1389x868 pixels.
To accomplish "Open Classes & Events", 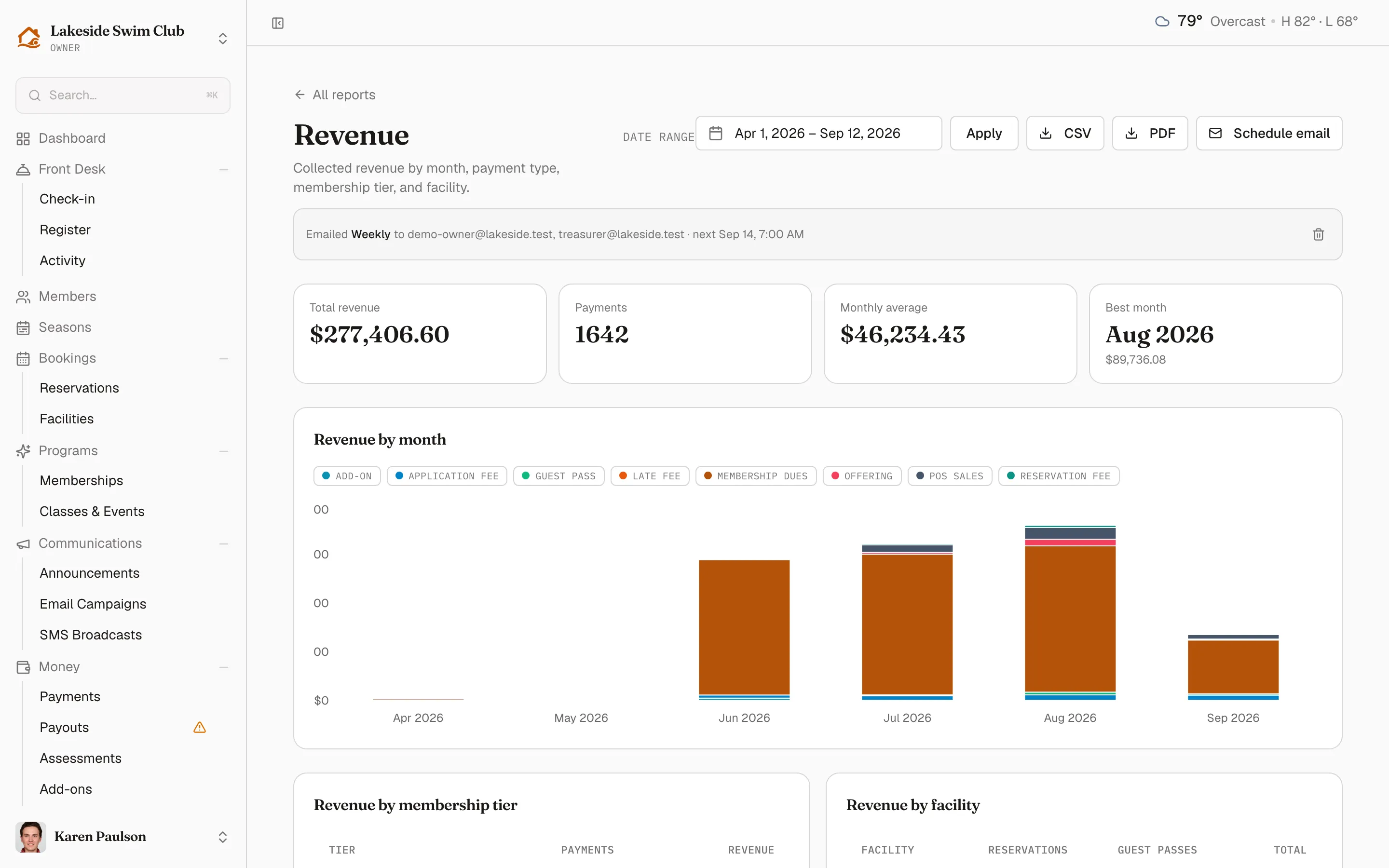I will [x=92, y=512].
